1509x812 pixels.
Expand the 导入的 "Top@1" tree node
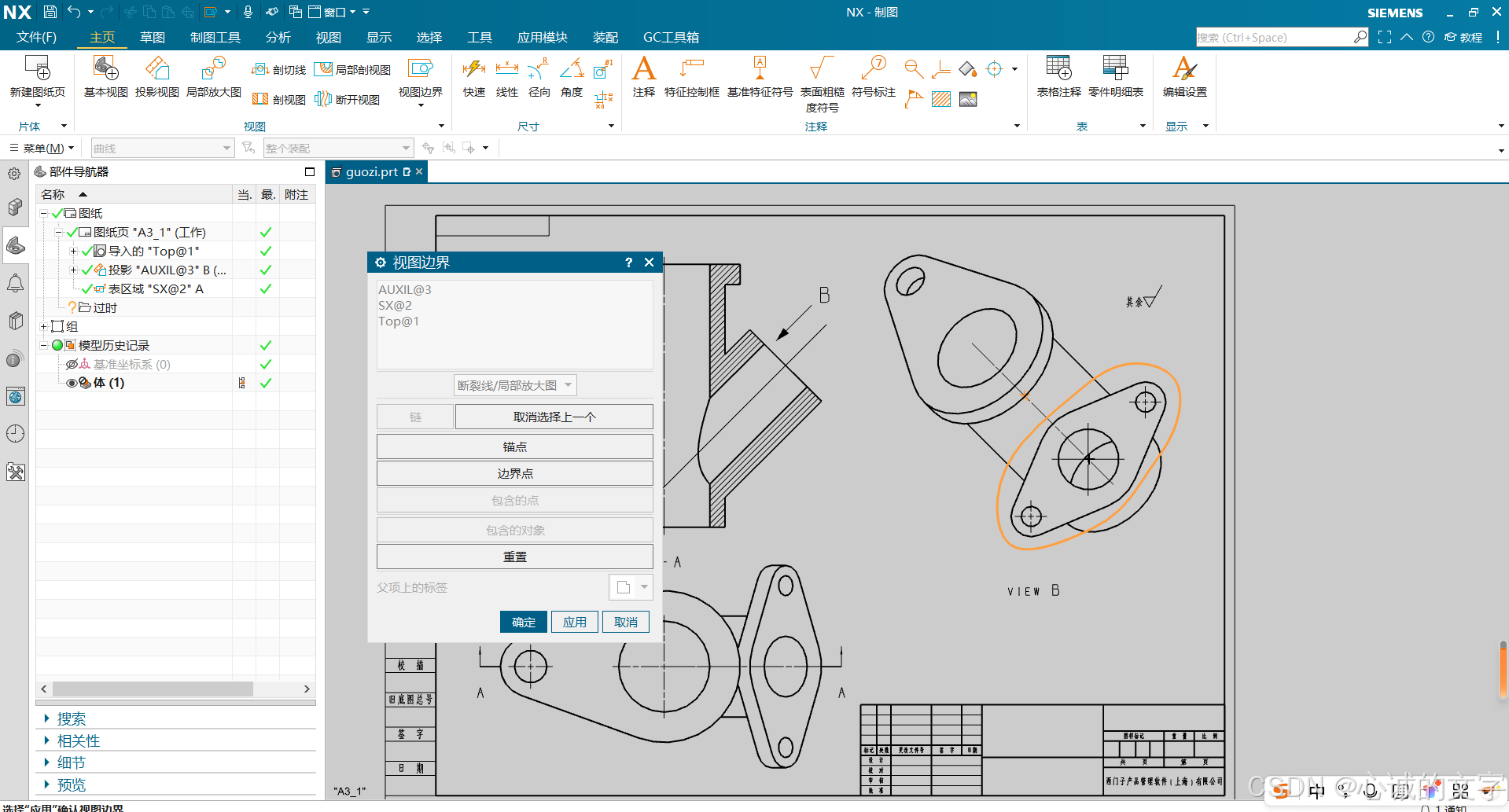tap(73, 251)
